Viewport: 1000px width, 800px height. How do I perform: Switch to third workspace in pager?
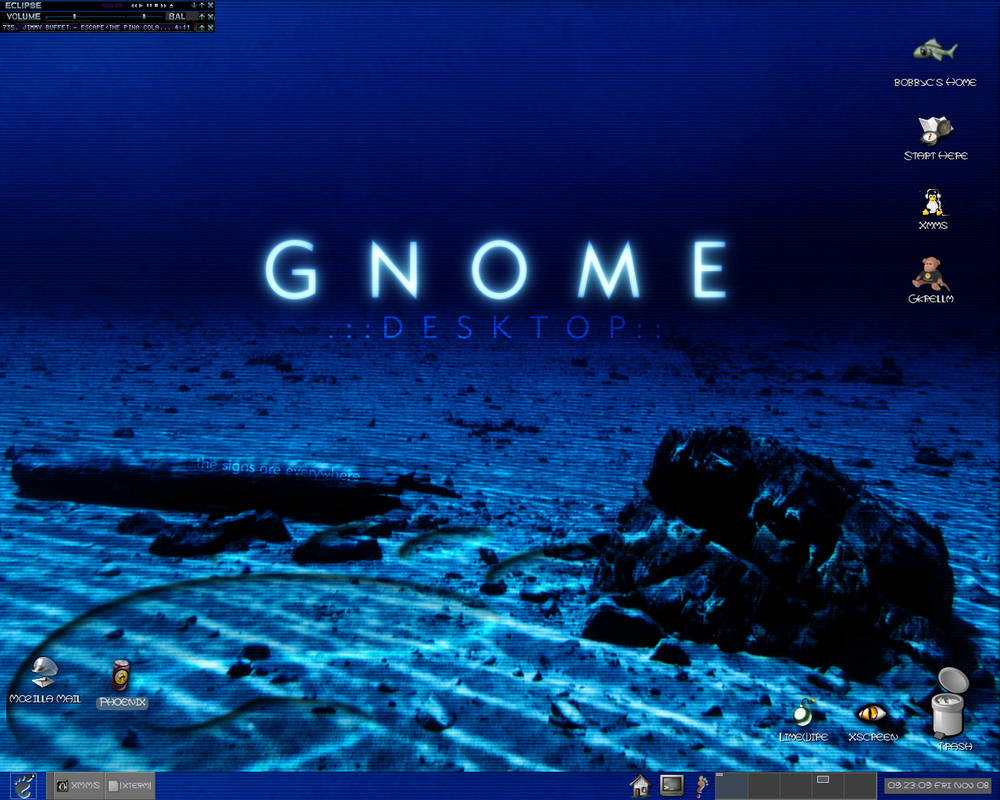(795, 785)
